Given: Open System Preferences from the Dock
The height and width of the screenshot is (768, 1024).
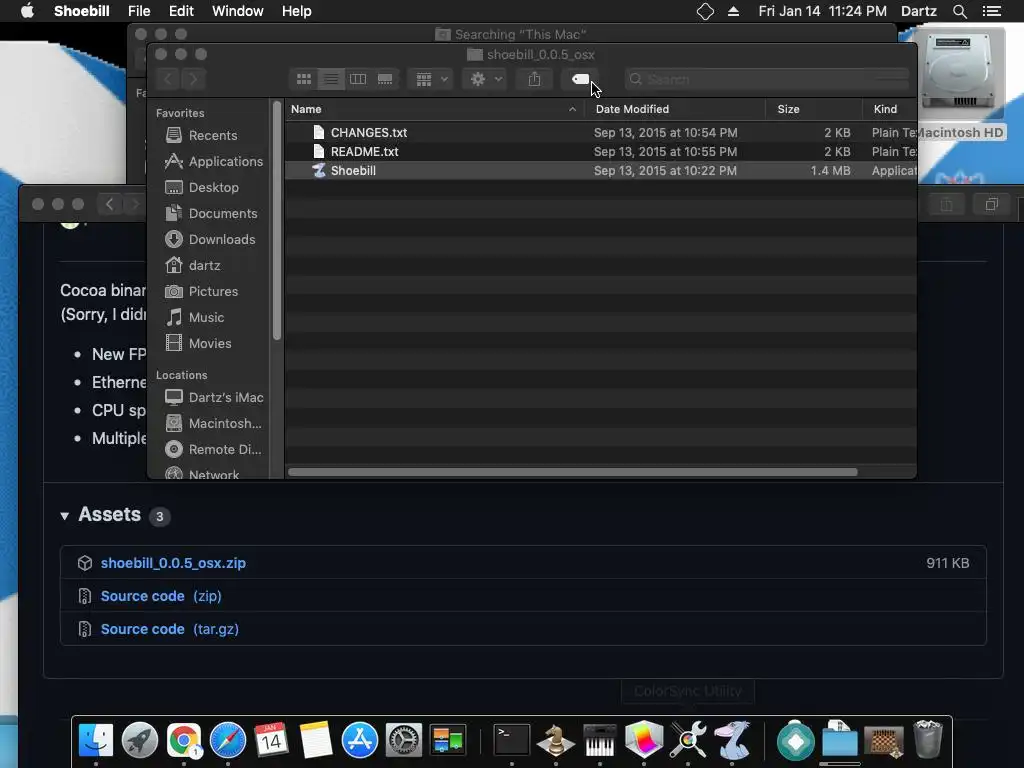Looking at the screenshot, I should pyautogui.click(x=404, y=741).
